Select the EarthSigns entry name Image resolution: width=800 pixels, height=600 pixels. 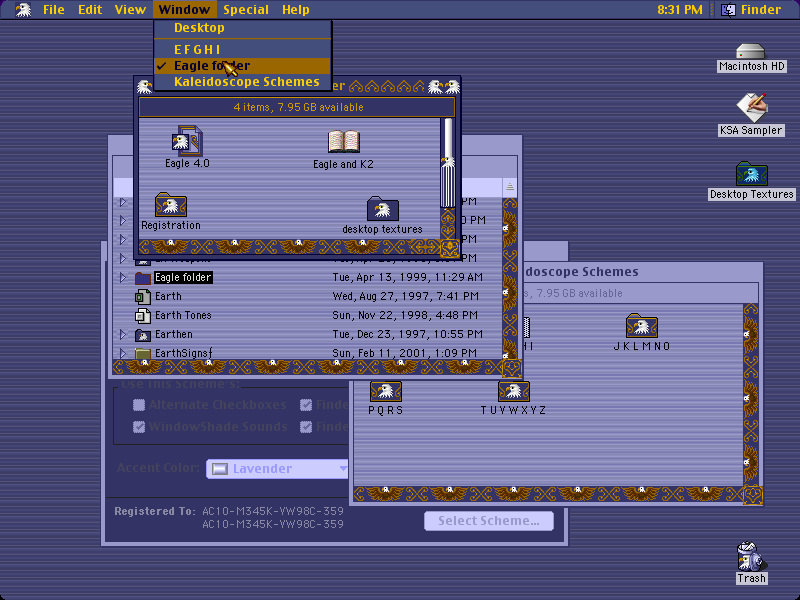(x=183, y=353)
